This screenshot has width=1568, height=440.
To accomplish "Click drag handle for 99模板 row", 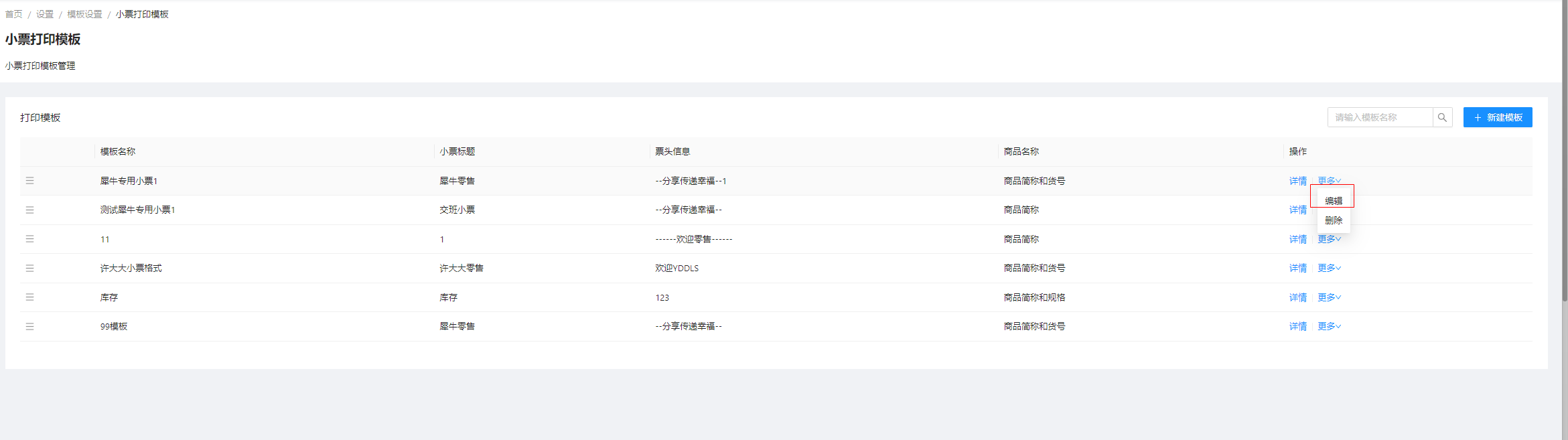I will click(x=29, y=326).
